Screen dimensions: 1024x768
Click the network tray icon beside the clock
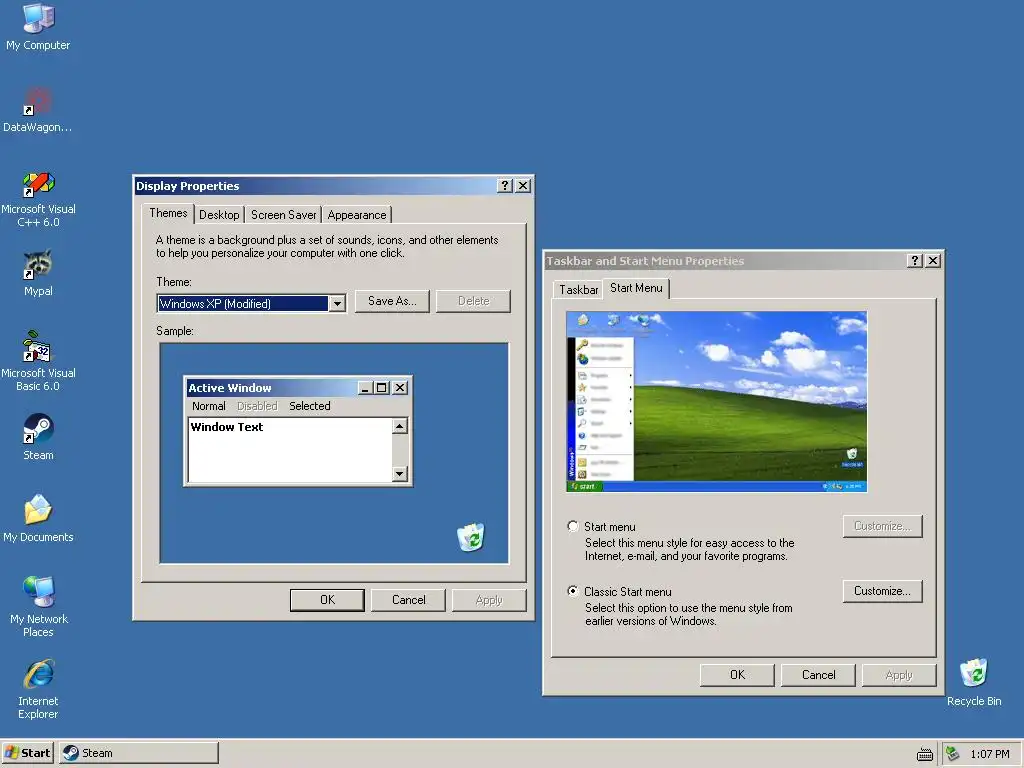pos(952,754)
